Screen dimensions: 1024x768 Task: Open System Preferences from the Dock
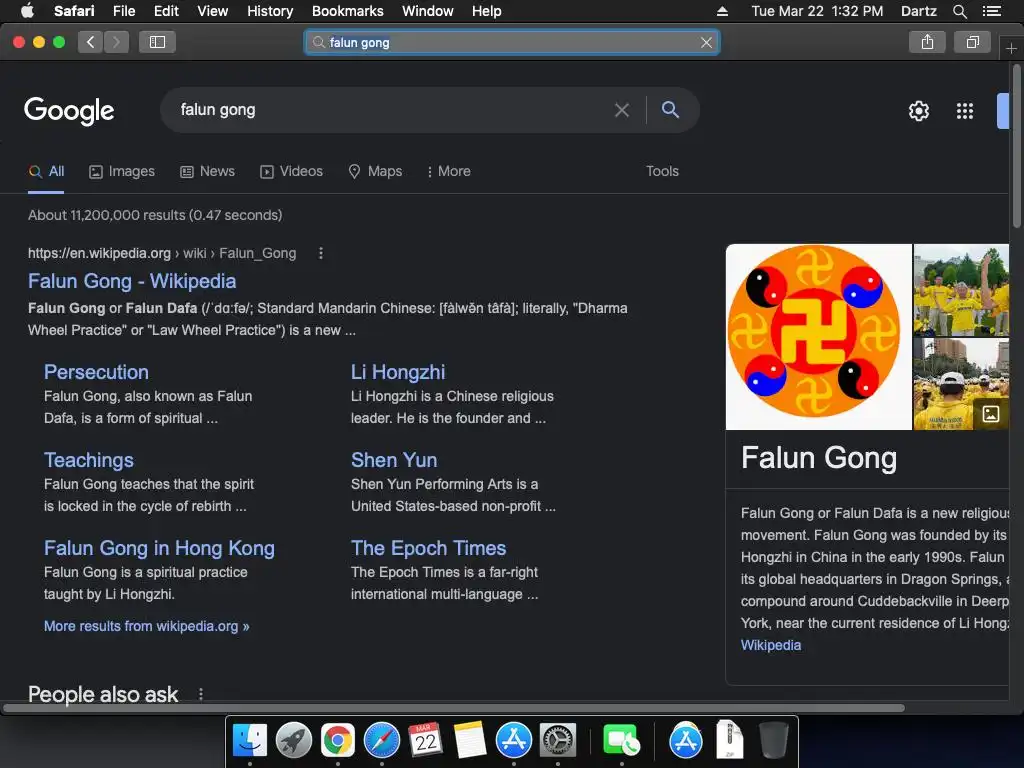click(558, 741)
